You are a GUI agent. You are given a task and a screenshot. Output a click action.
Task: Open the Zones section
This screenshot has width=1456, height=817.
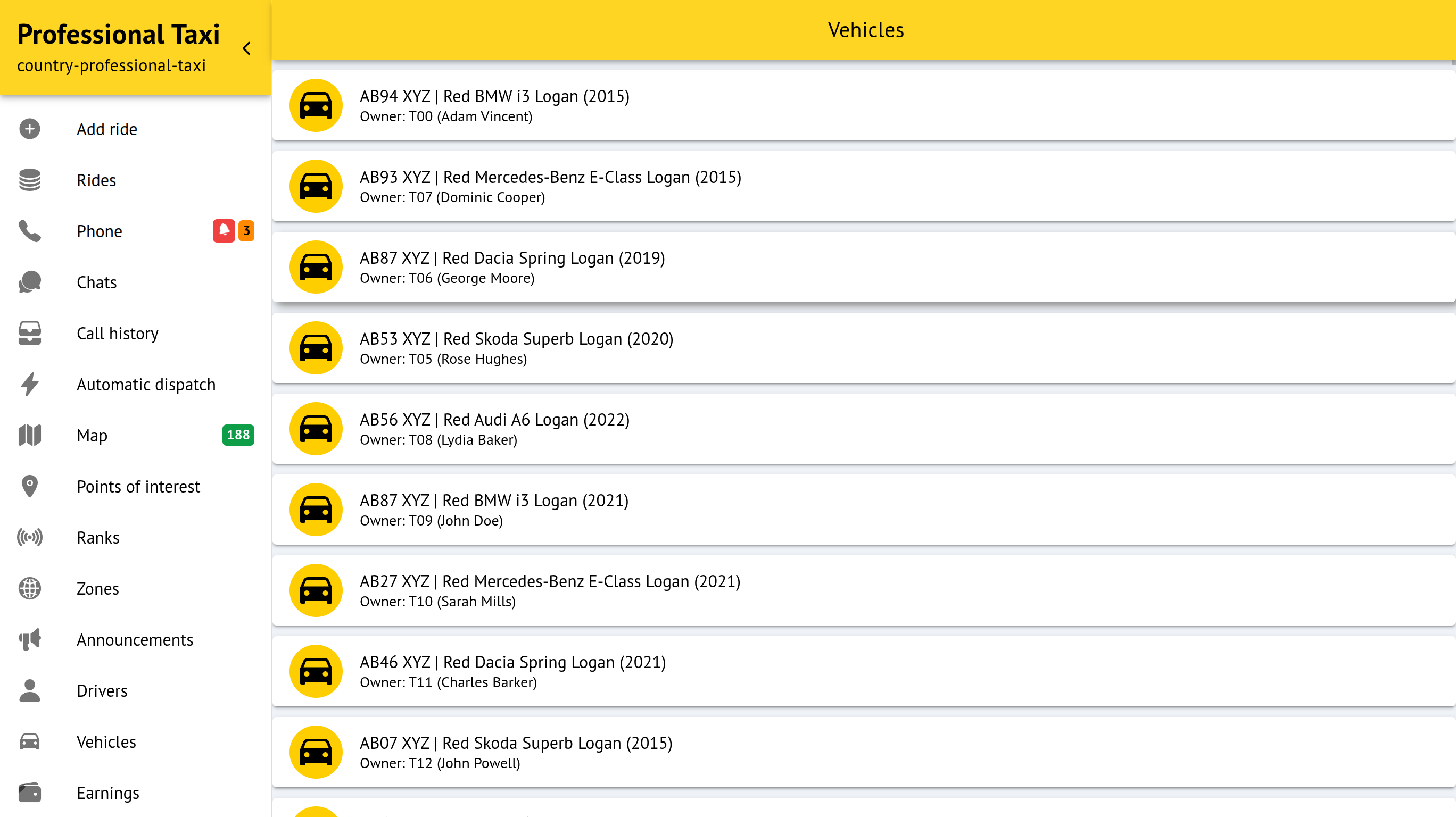tap(98, 589)
